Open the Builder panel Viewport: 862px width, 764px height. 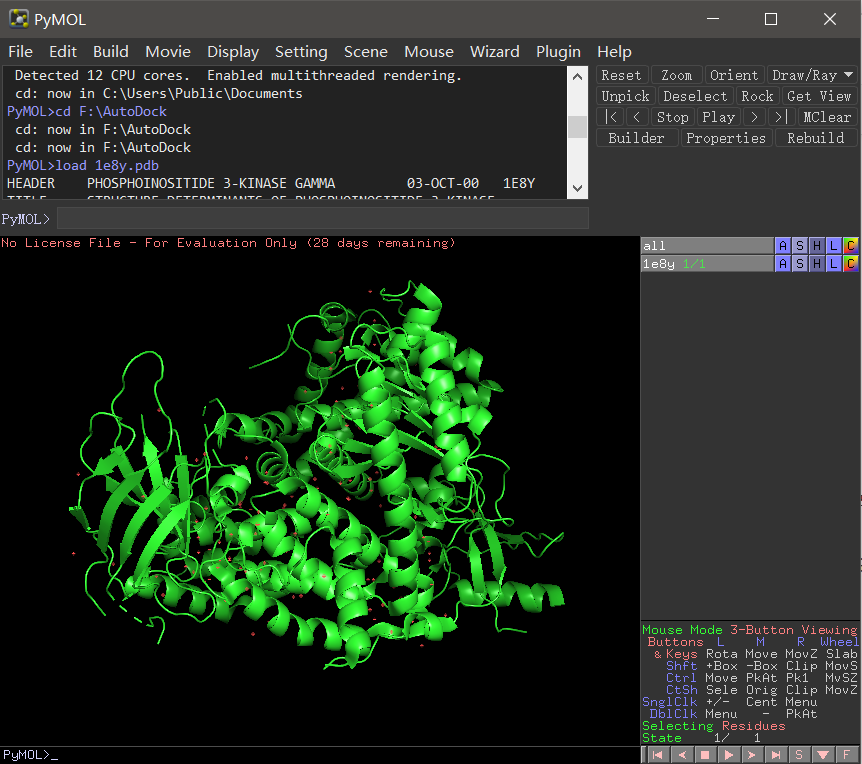[637, 138]
